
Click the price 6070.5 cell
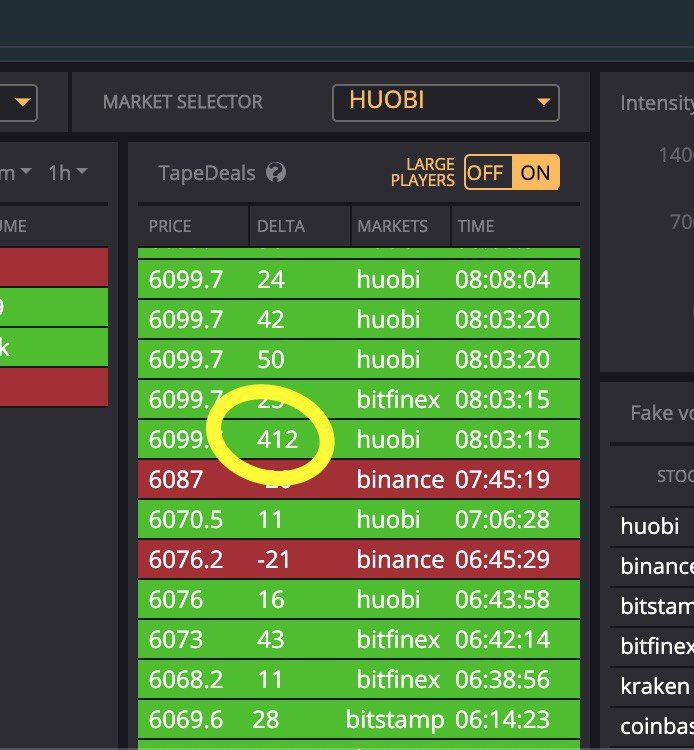click(186, 519)
